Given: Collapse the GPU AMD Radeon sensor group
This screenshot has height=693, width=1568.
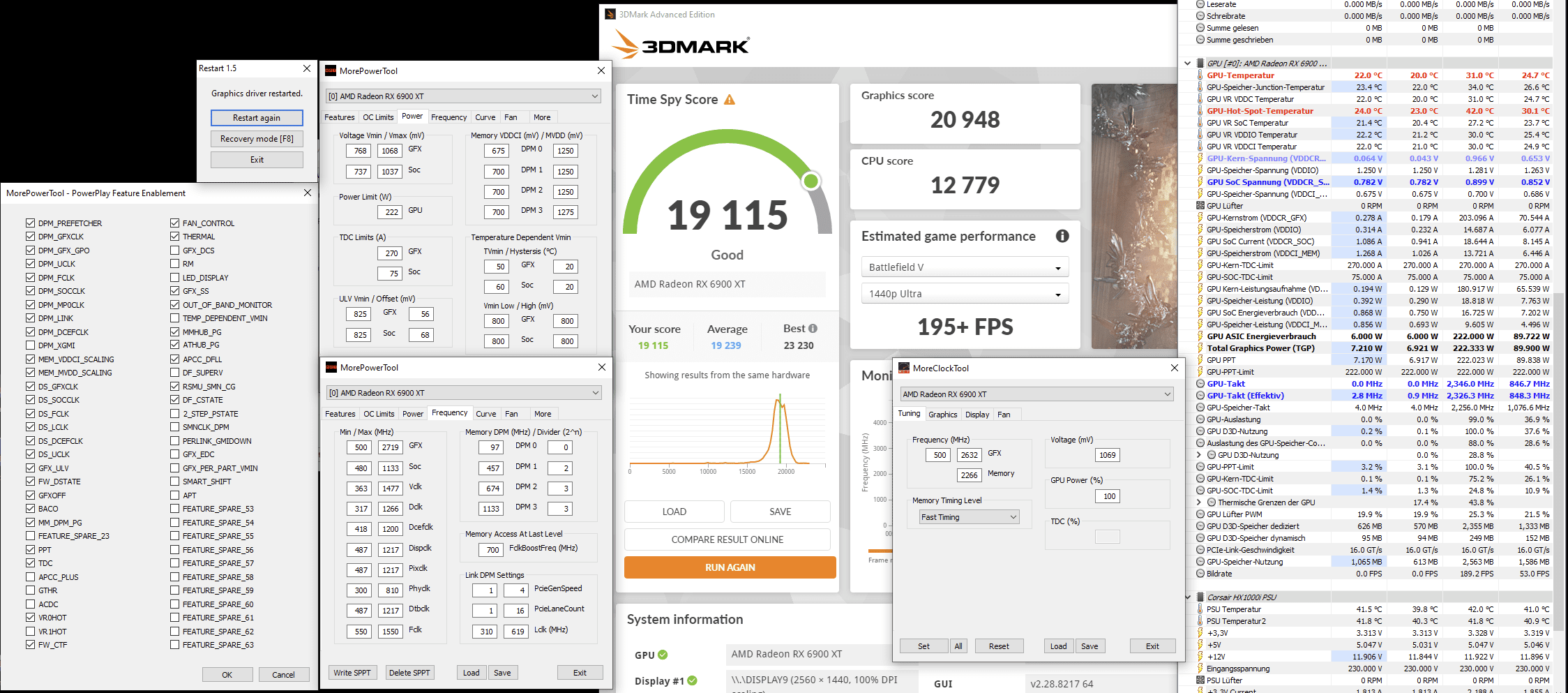Looking at the screenshot, I should click(1188, 64).
